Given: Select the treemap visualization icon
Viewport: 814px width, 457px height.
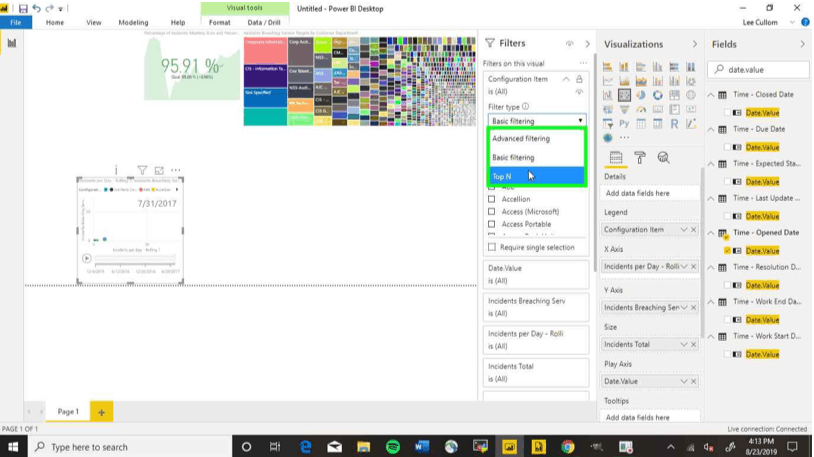Looking at the screenshot, I should (x=674, y=95).
